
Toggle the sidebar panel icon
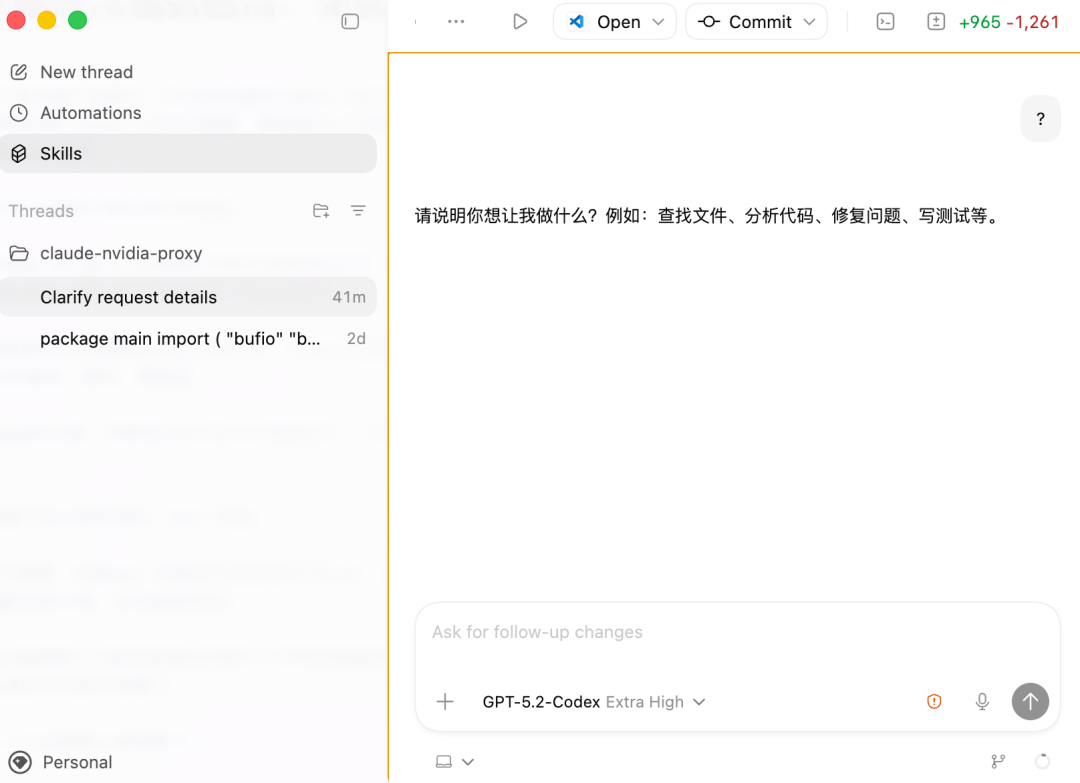(350, 21)
